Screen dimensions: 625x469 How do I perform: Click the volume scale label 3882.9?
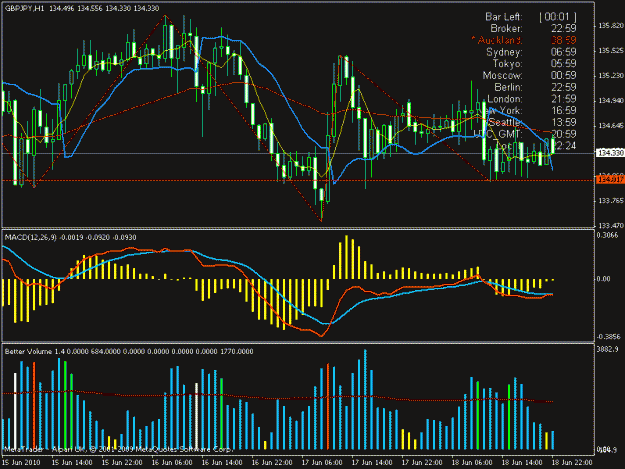[x=607, y=349]
